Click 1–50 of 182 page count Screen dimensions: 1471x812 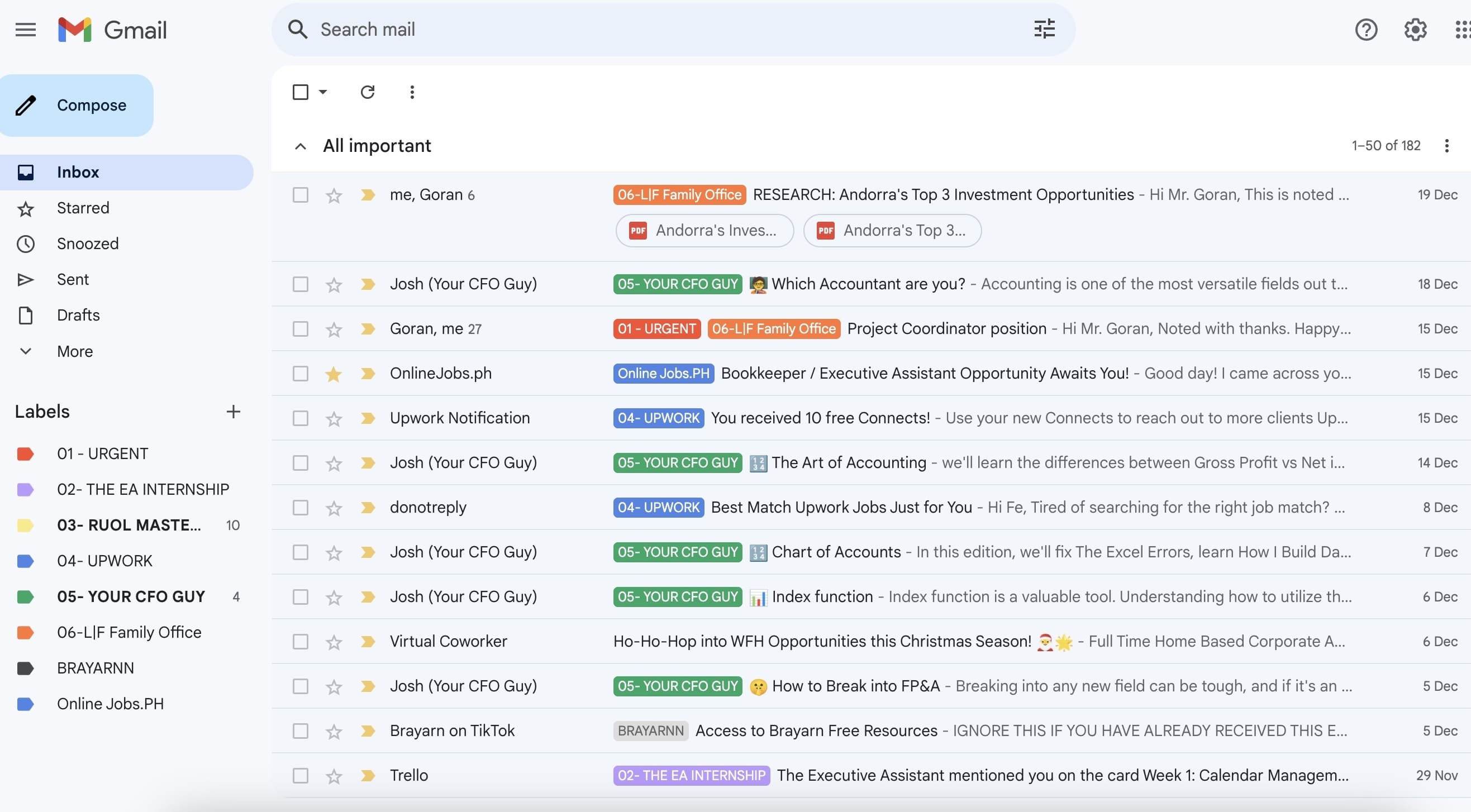[x=1386, y=146]
